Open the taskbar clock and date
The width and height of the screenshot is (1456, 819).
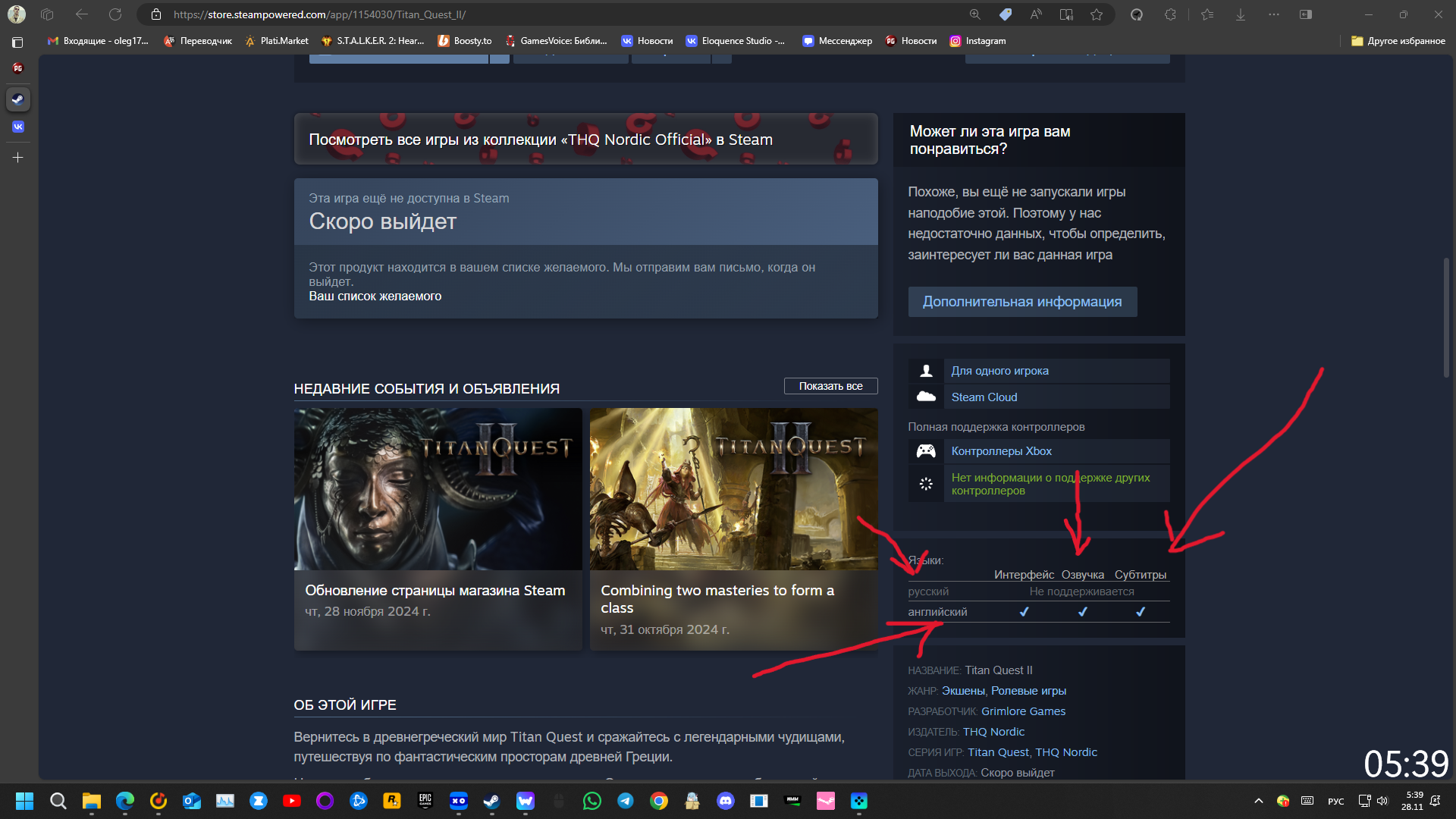(x=1412, y=801)
